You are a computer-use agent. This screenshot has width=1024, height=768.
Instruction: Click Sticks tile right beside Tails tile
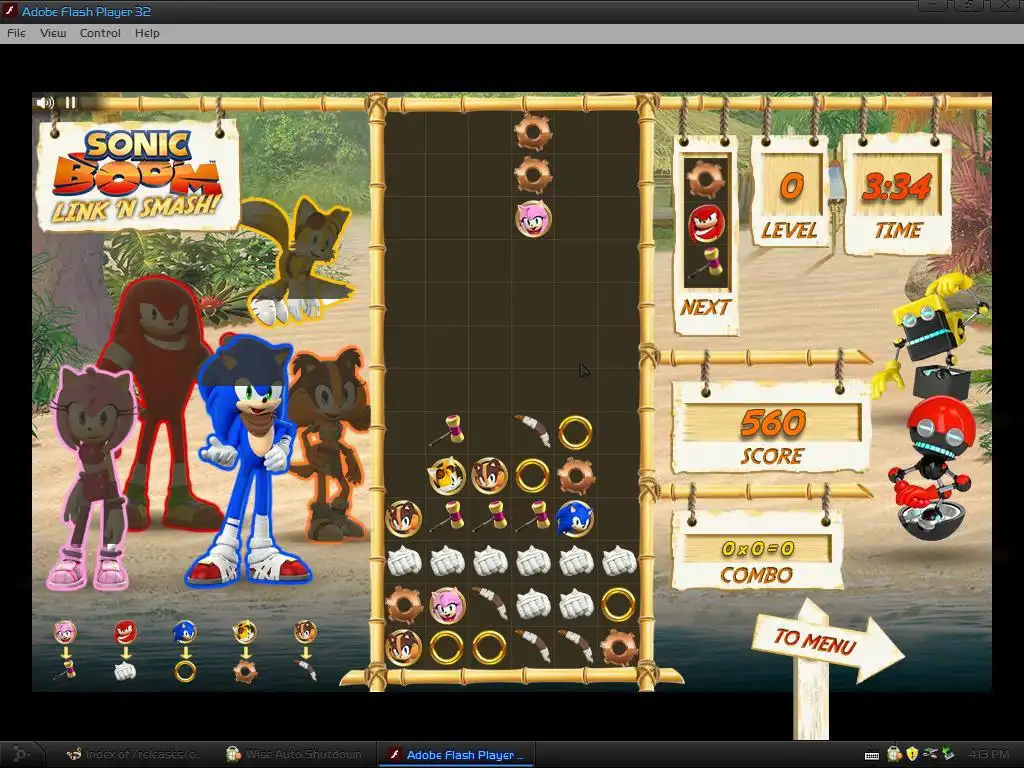[x=489, y=475]
